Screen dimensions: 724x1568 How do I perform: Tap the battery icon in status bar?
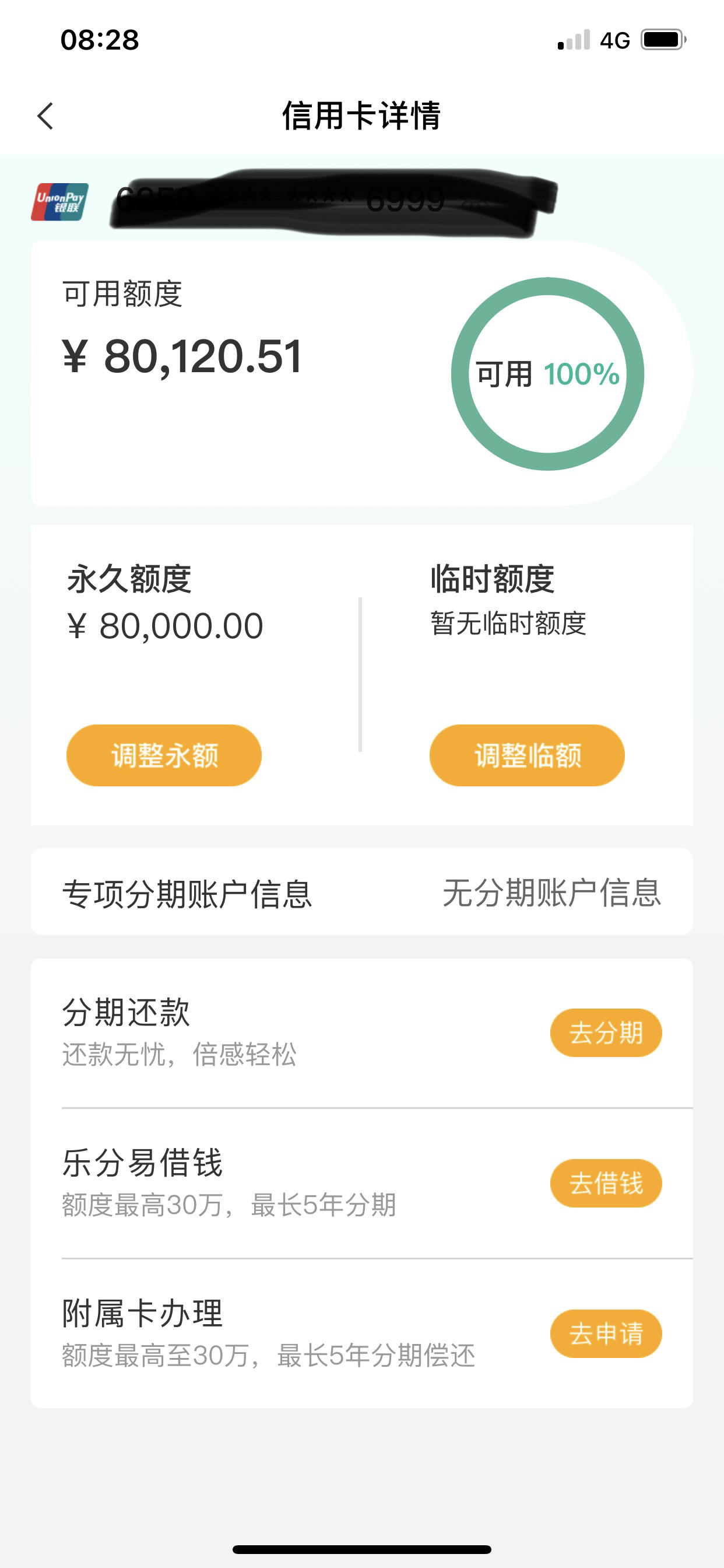[x=663, y=40]
